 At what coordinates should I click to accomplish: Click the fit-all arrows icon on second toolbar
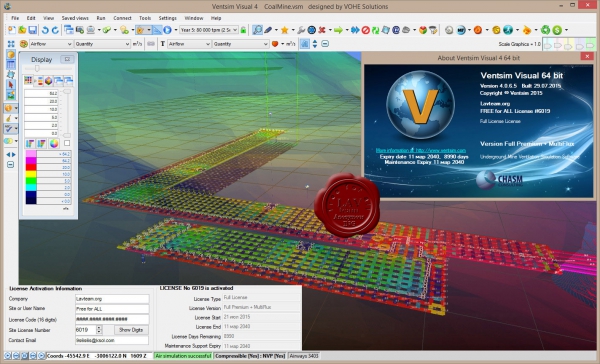(11, 44)
